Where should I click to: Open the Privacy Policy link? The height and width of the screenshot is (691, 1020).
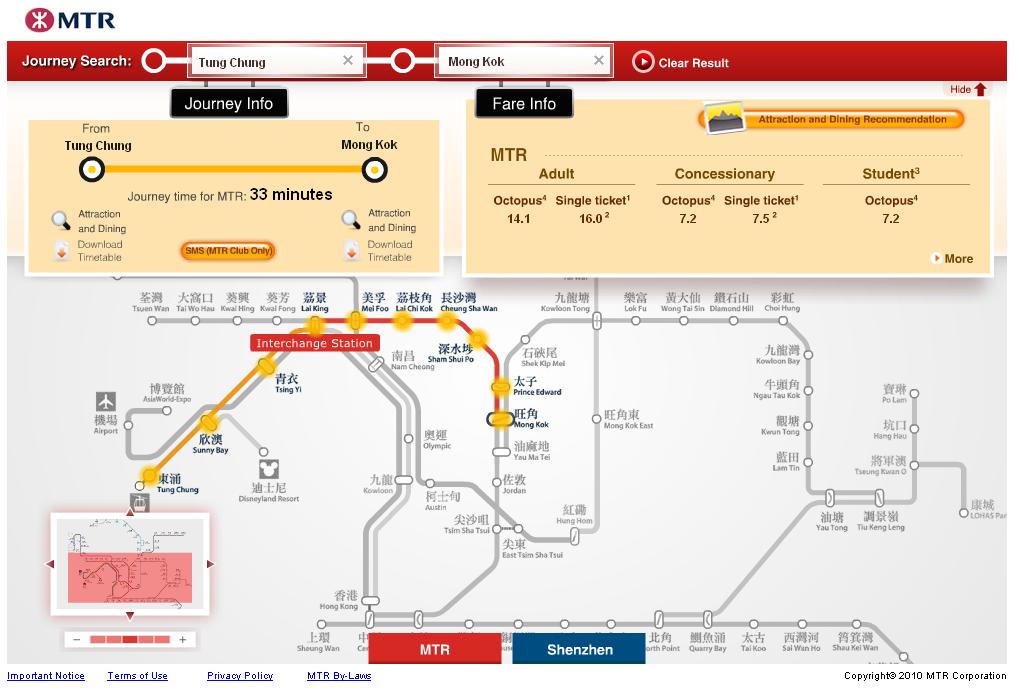pos(240,676)
